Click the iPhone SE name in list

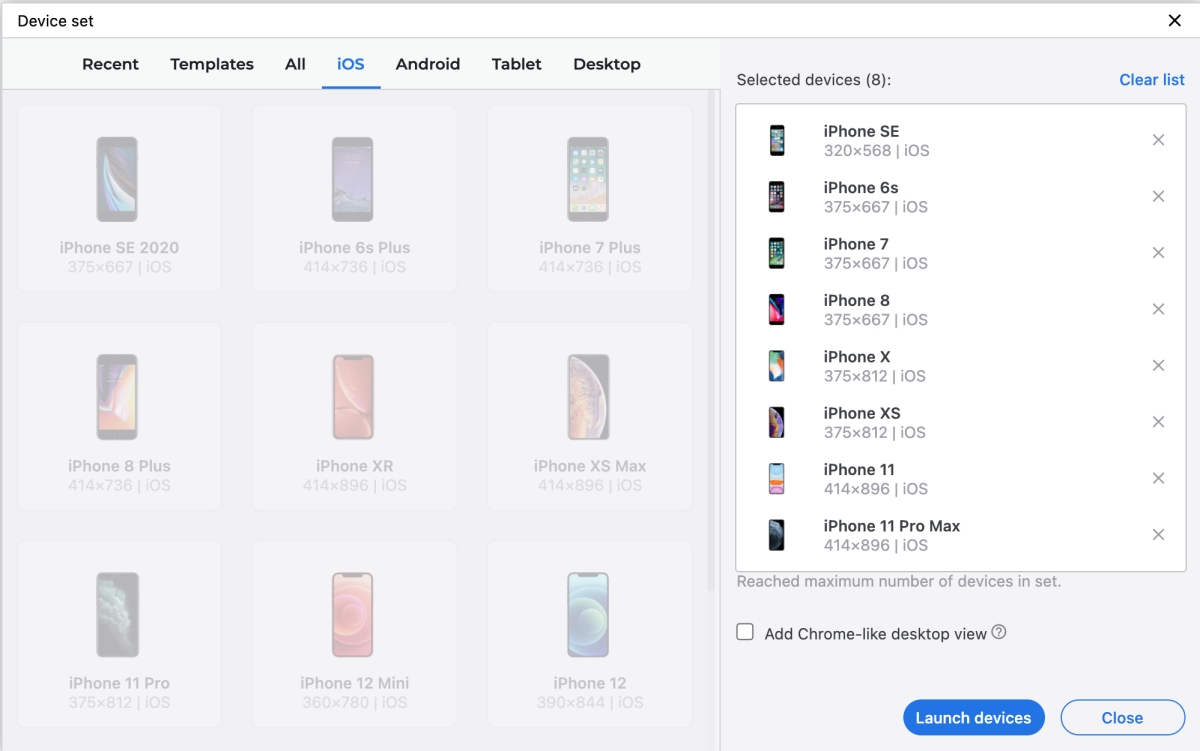click(861, 131)
